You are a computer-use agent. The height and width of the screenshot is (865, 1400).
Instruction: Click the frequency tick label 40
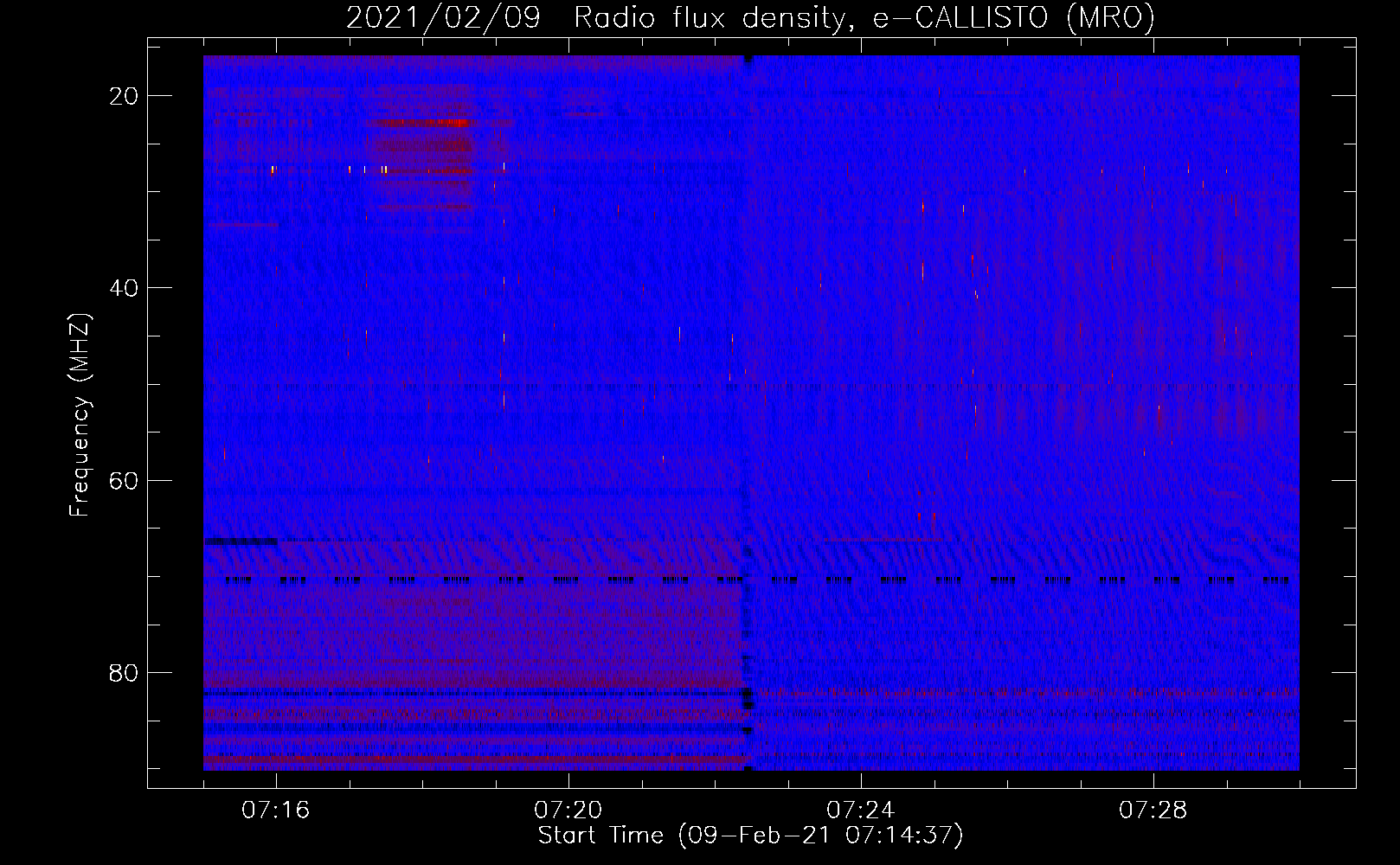(125, 288)
